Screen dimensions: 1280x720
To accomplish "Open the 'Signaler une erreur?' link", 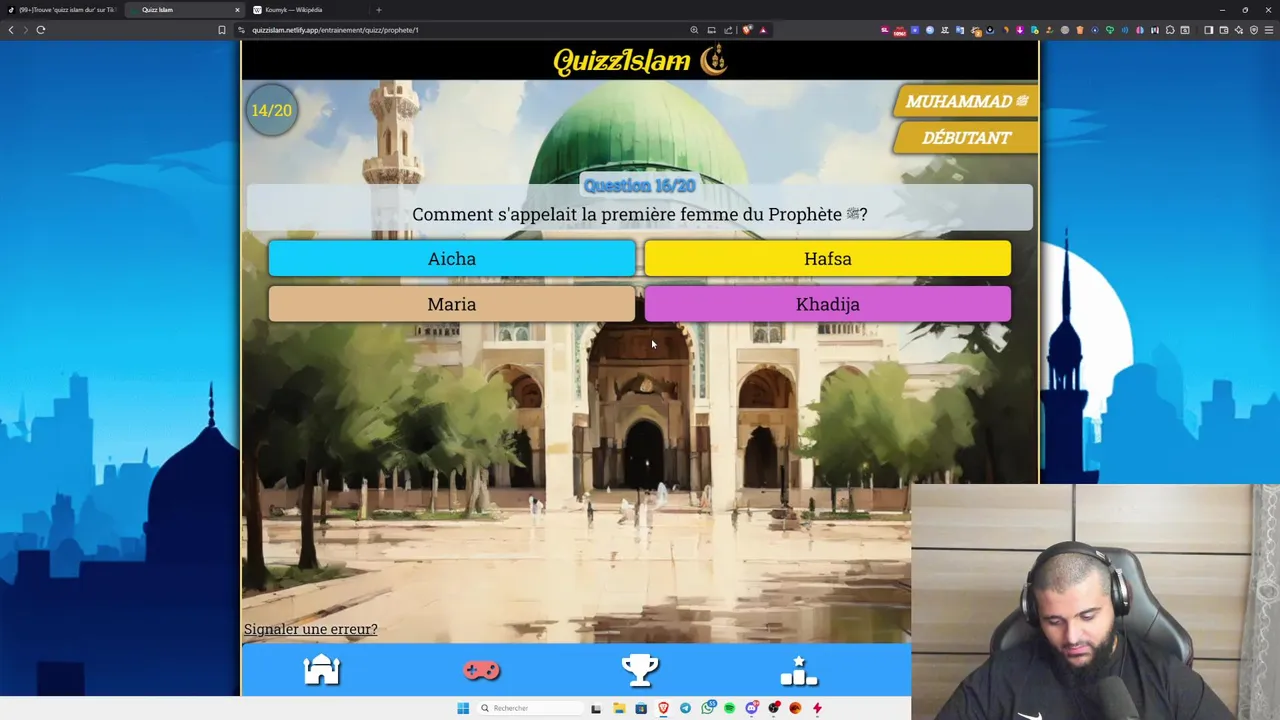I will 311,629.
